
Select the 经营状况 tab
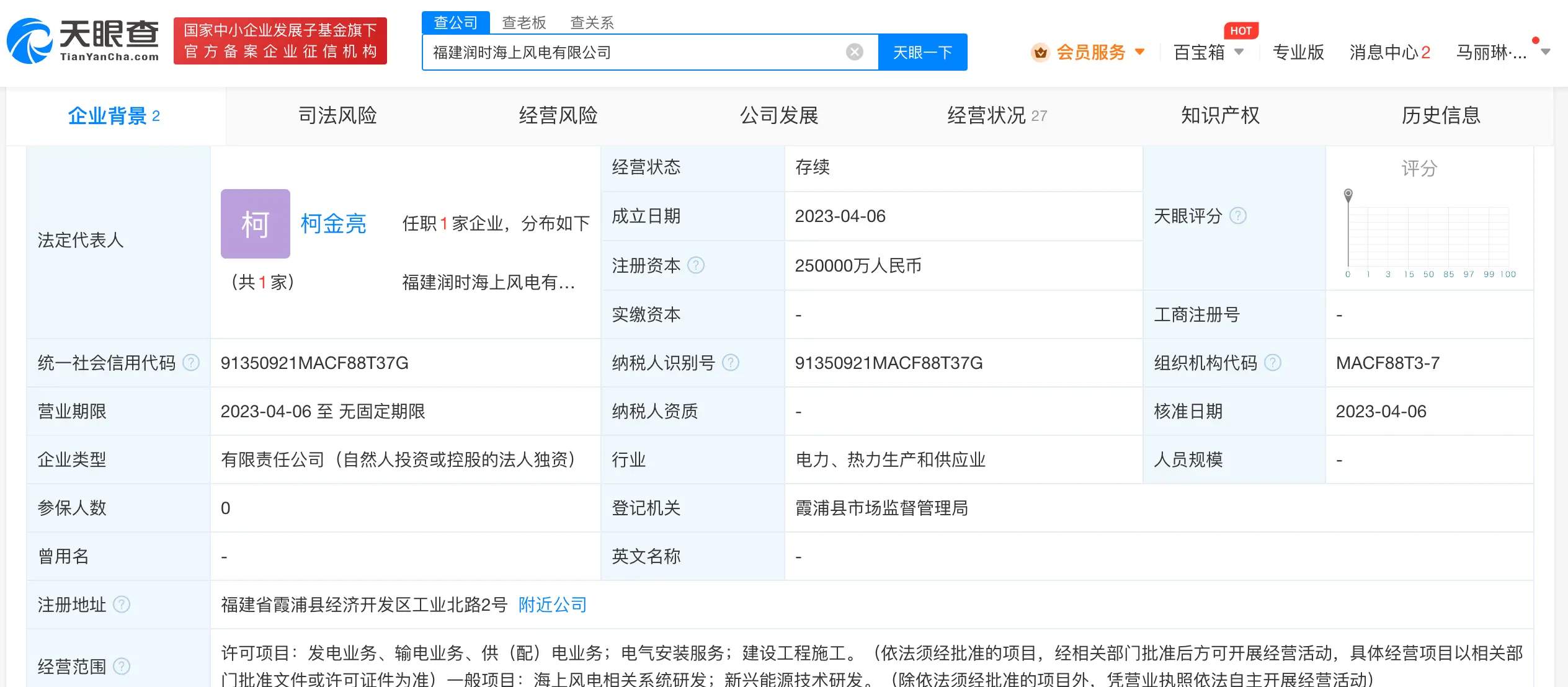997,115
